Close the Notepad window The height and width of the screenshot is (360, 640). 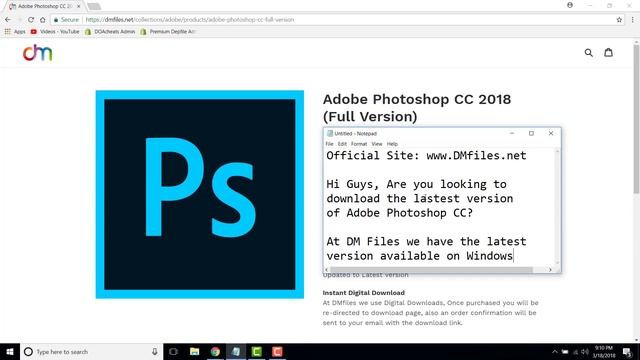pyautogui.click(x=551, y=133)
